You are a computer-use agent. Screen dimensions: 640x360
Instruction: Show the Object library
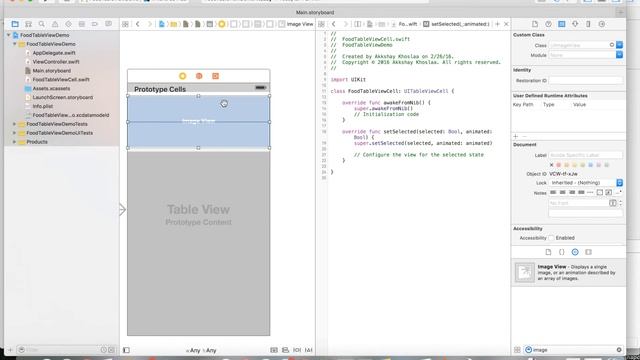[x=575, y=252]
